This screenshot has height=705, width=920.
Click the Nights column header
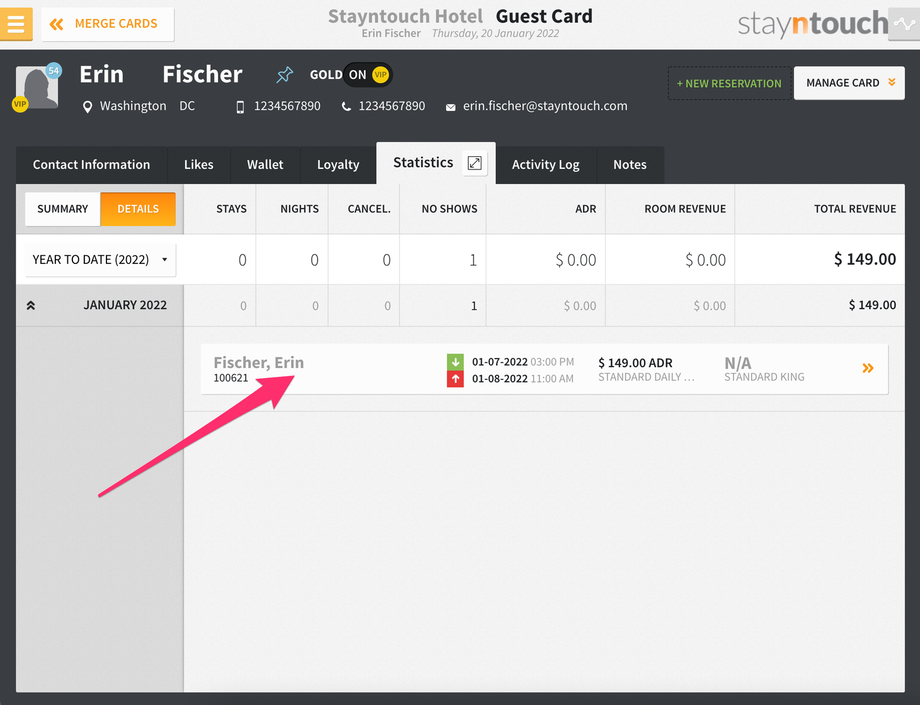tap(299, 209)
